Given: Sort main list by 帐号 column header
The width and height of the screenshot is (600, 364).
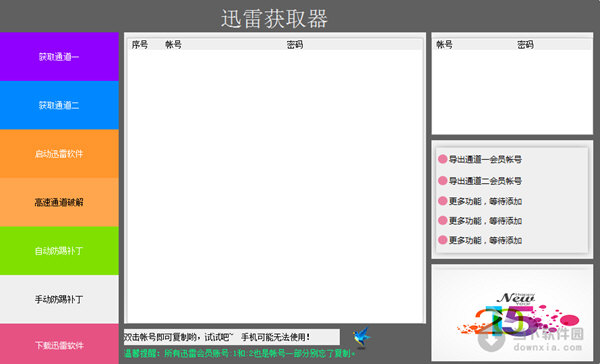Looking at the screenshot, I should point(173,45).
